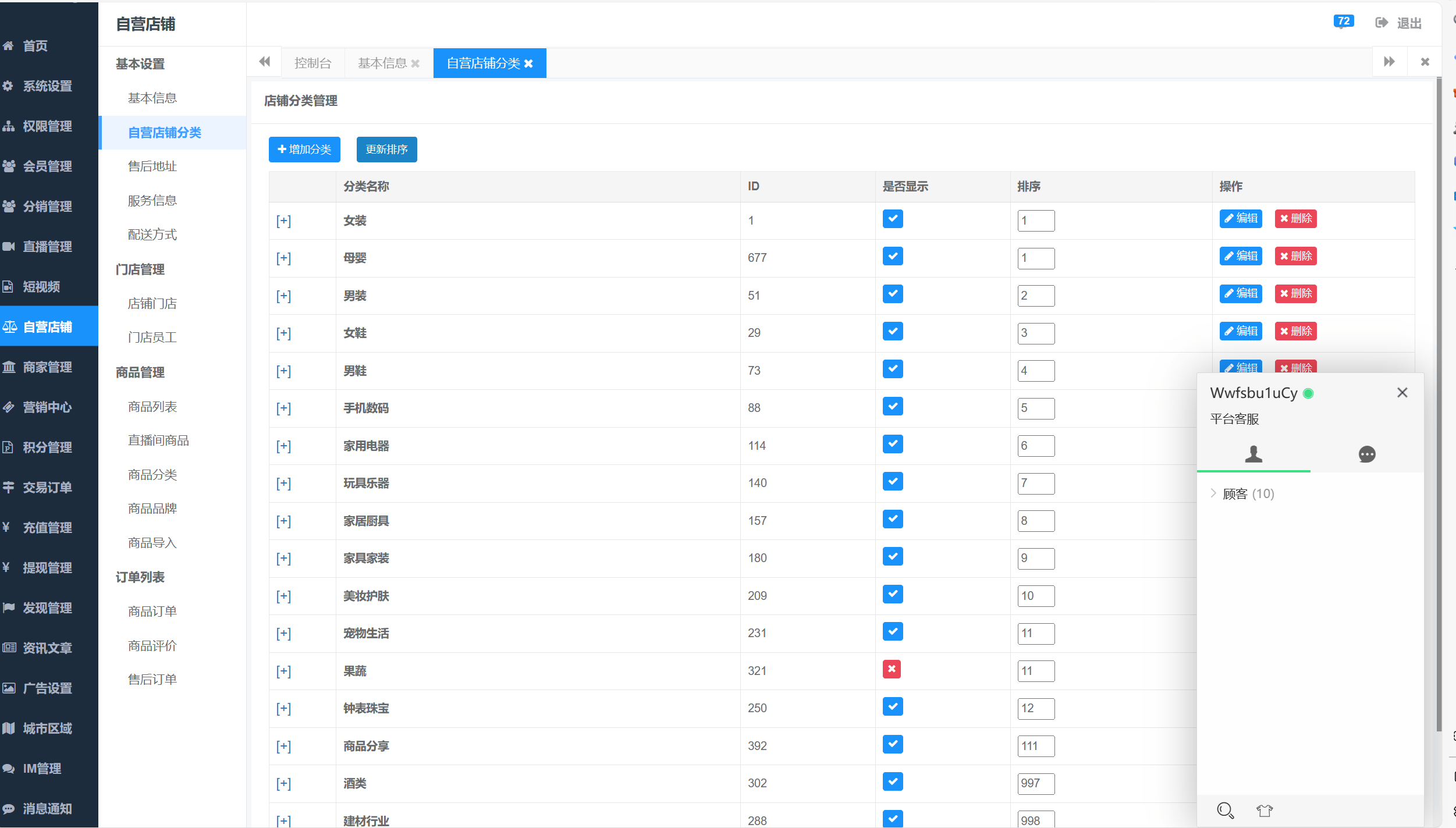Image resolution: width=1456 pixels, height=828 pixels.
Task: Click the 增加分类 button
Action: point(304,150)
